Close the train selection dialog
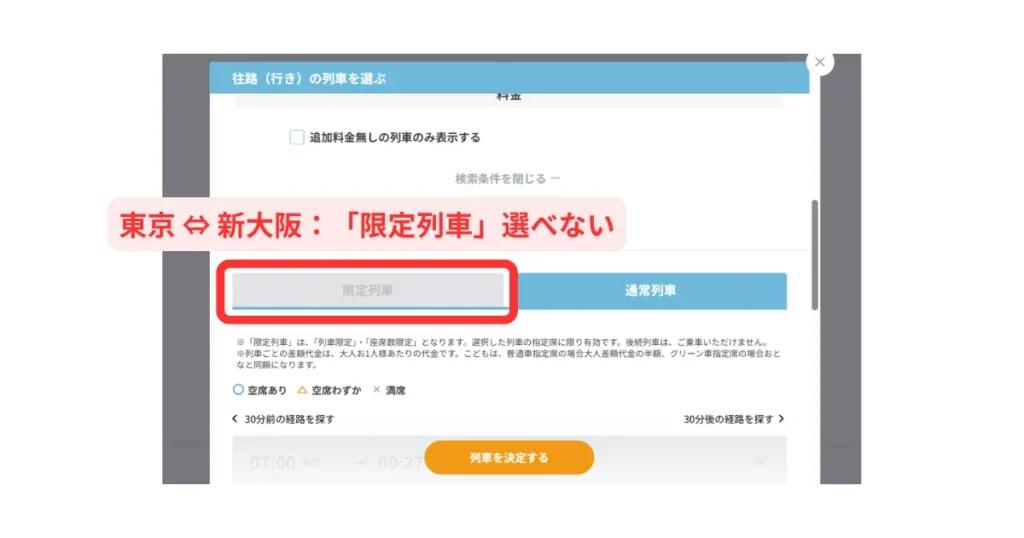 [820, 62]
